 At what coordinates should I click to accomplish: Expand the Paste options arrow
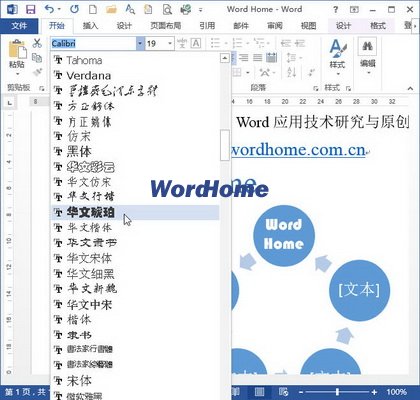tap(17, 74)
